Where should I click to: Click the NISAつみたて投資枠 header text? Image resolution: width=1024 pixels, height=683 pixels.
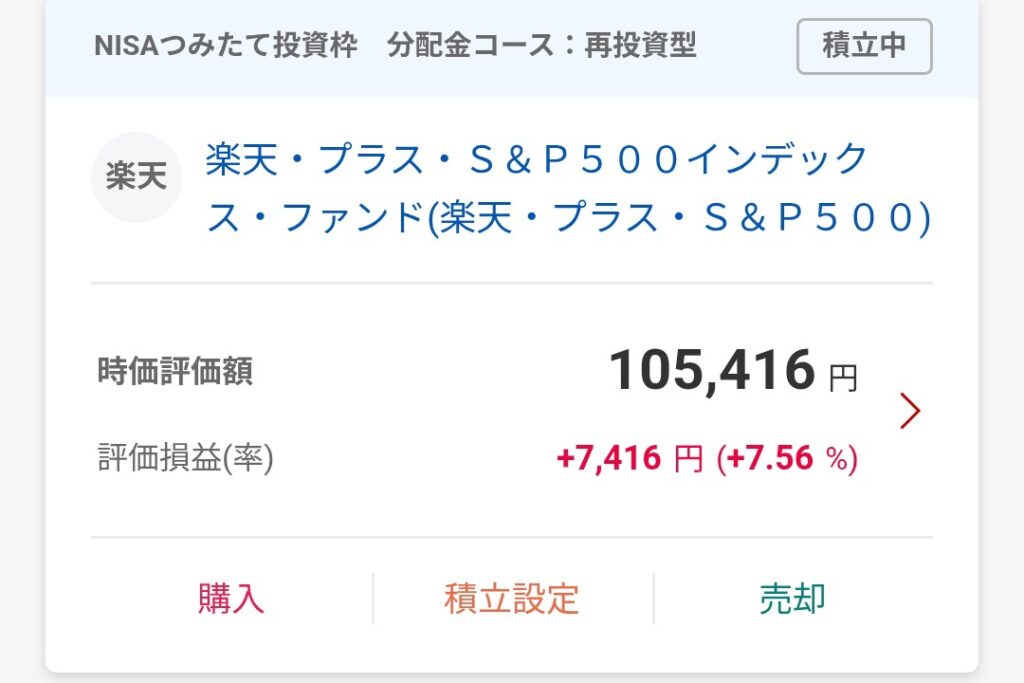226,46
